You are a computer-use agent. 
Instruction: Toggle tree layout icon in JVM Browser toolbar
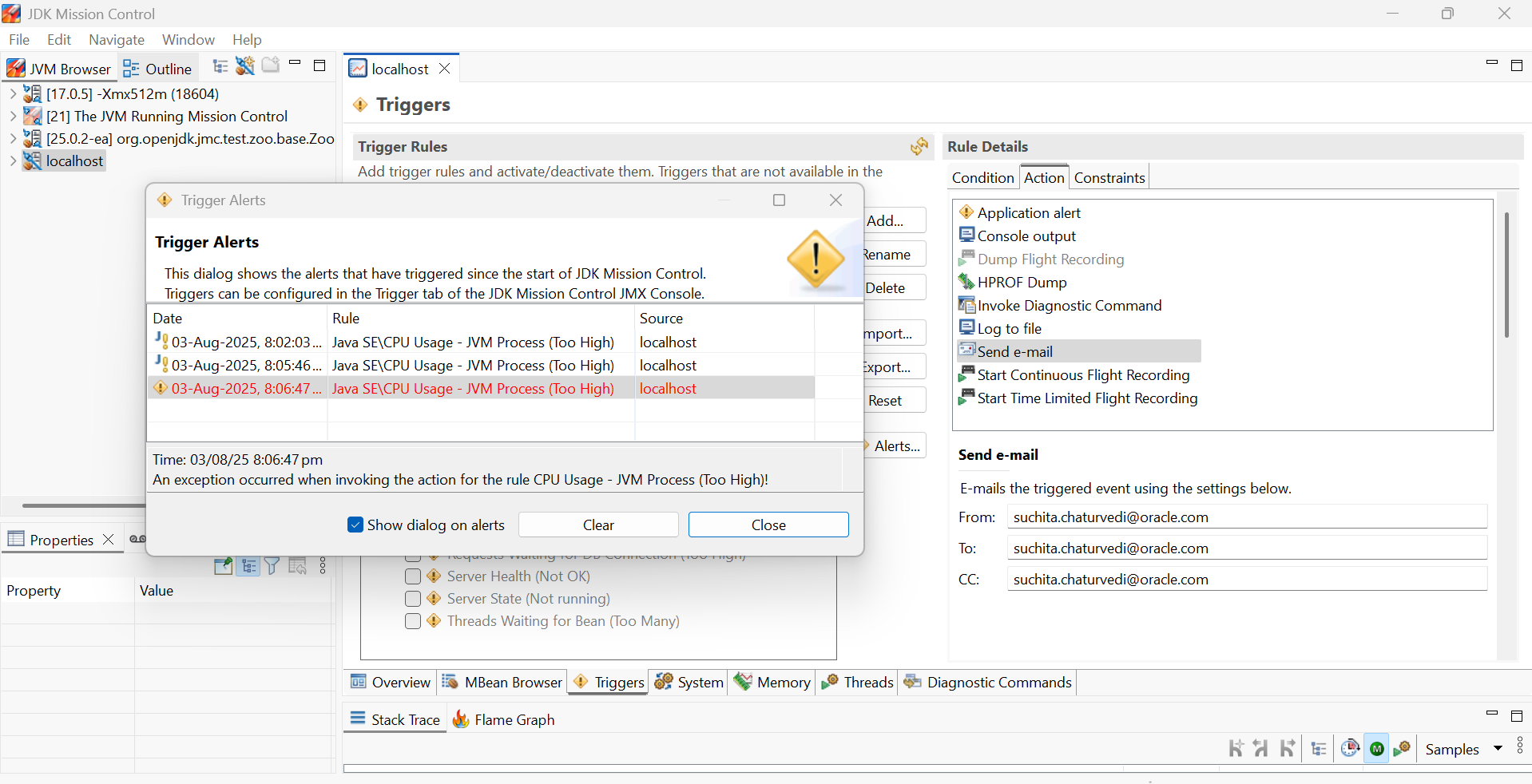(x=220, y=66)
